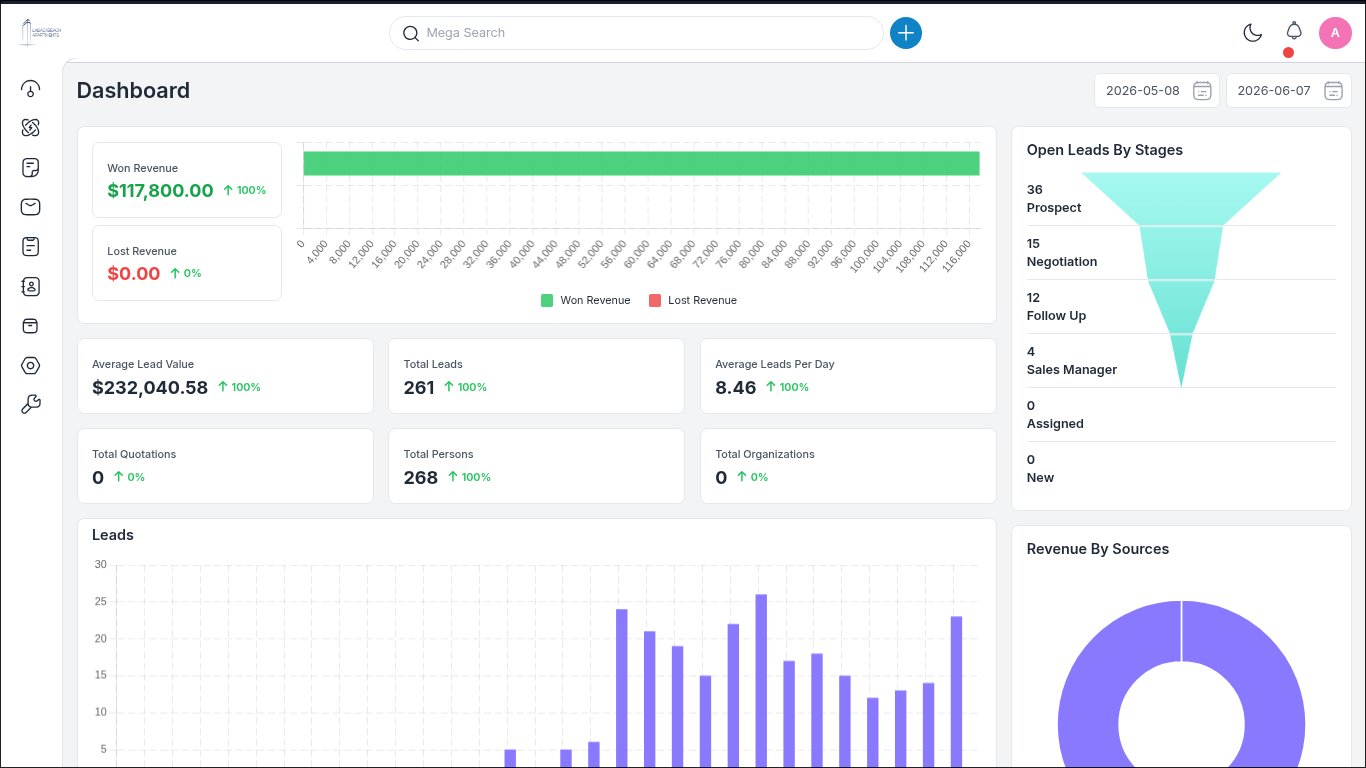Click the green Won Revenue legend swatch
Screen dimensions: 1366x768
[x=547, y=300]
